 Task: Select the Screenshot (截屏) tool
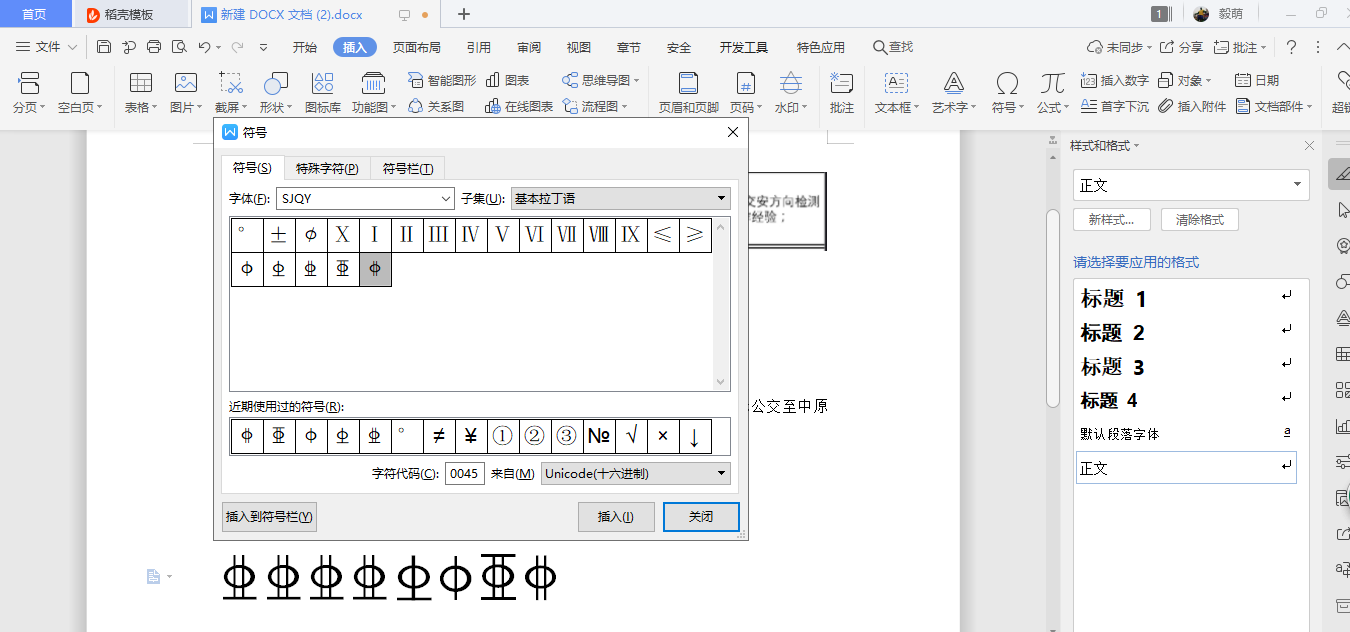coord(232,92)
